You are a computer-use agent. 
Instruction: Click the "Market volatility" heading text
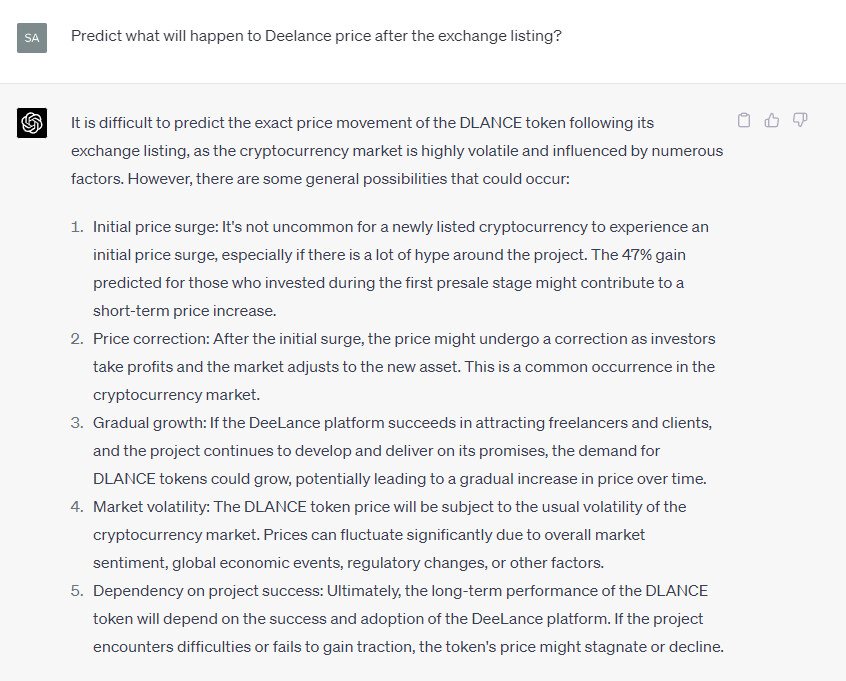(x=150, y=507)
